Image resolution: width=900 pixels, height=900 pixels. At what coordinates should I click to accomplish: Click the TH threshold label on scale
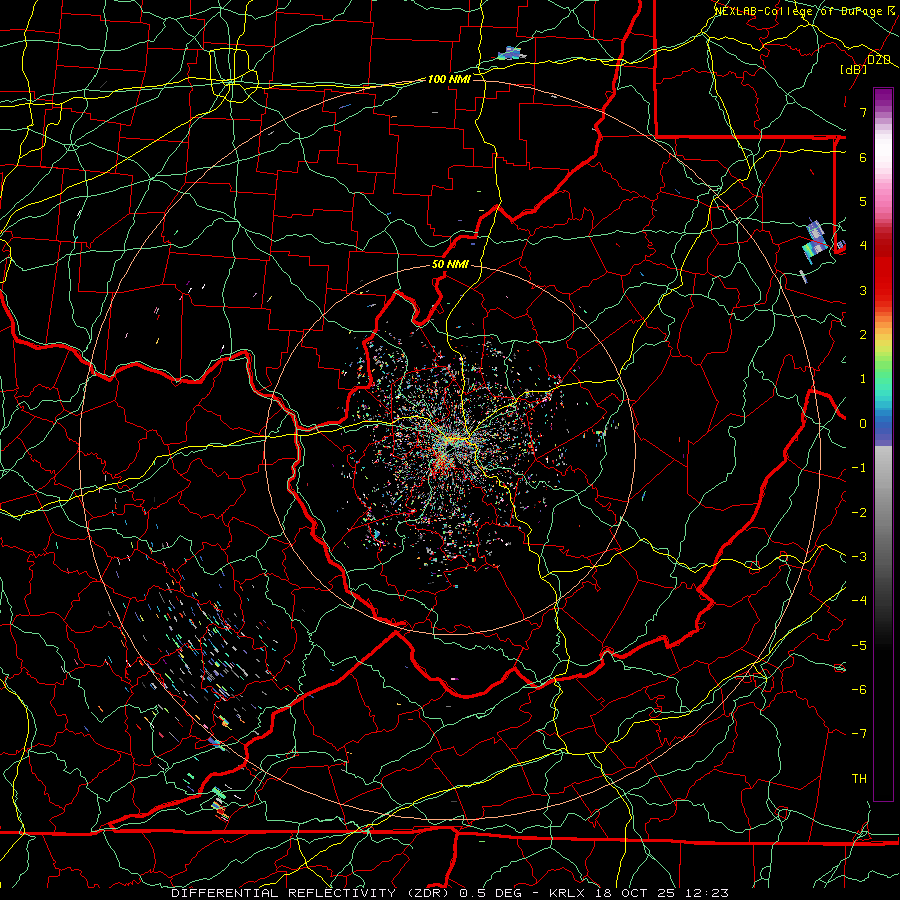[x=859, y=779]
